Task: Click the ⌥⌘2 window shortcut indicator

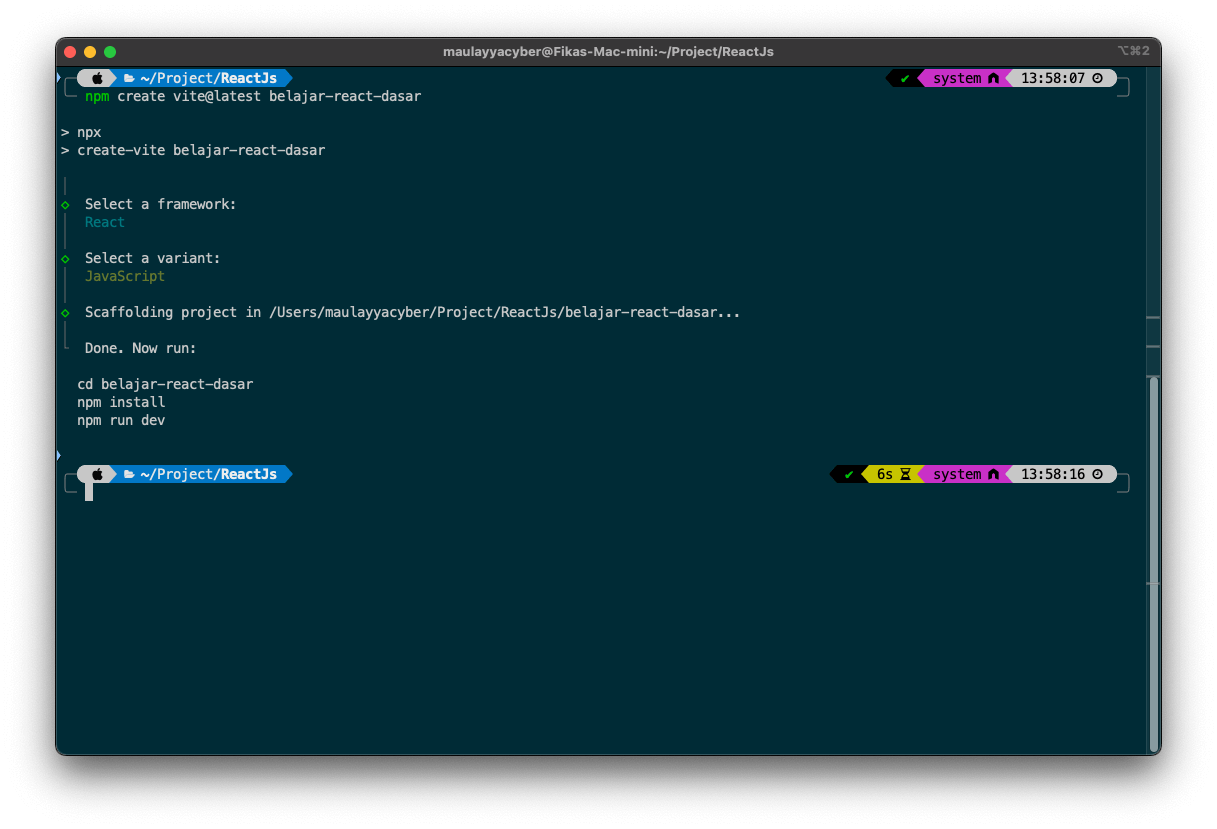Action: tap(1133, 51)
